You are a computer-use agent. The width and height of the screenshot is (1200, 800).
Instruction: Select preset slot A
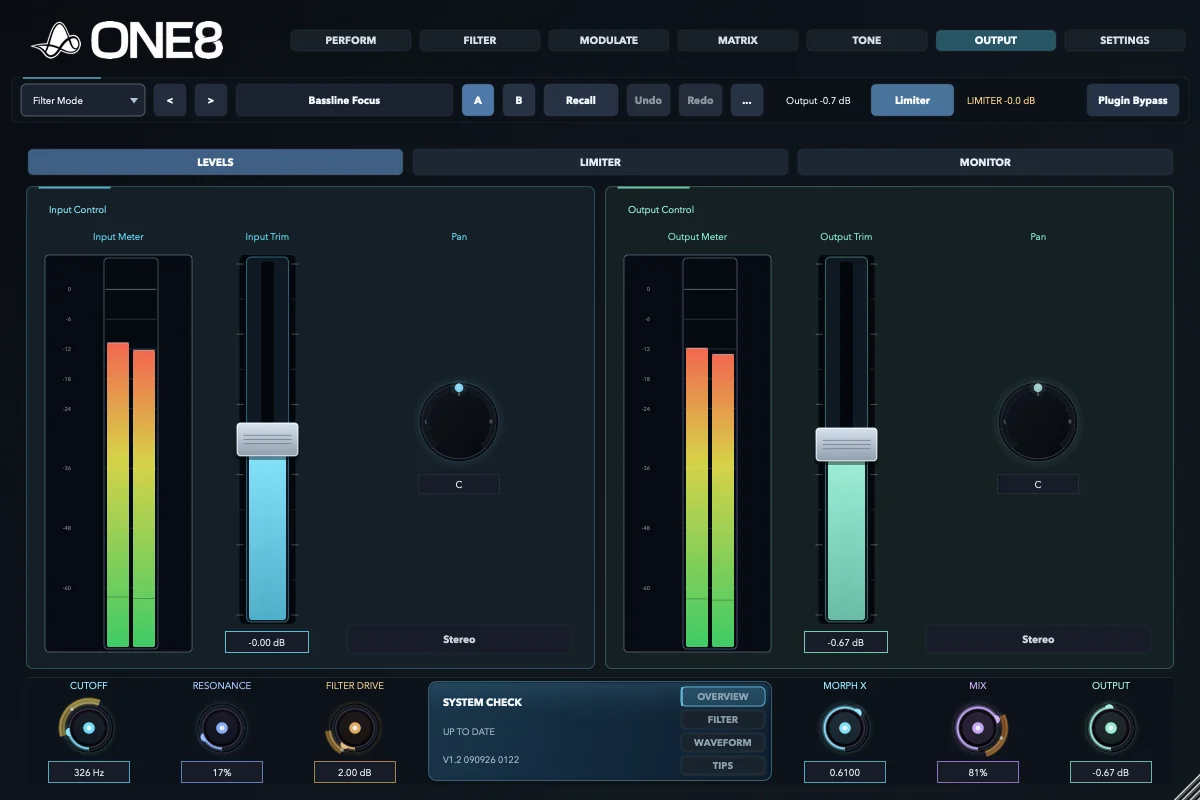478,100
